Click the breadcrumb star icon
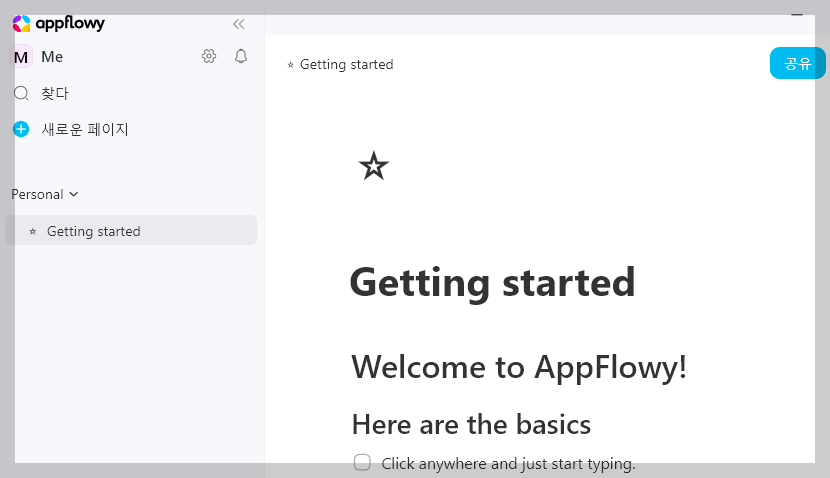 click(x=290, y=65)
